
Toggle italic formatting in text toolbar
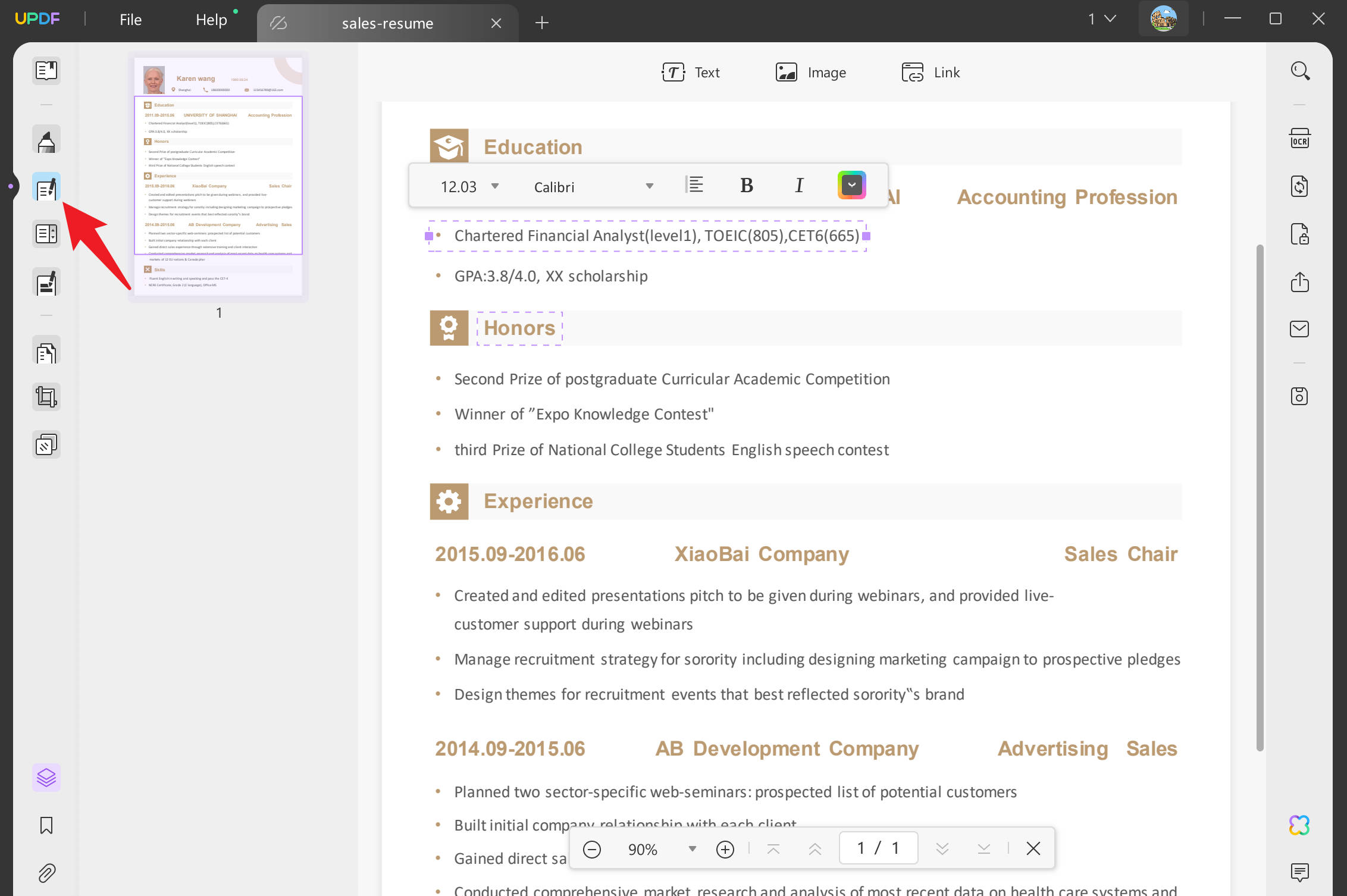[799, 185]
